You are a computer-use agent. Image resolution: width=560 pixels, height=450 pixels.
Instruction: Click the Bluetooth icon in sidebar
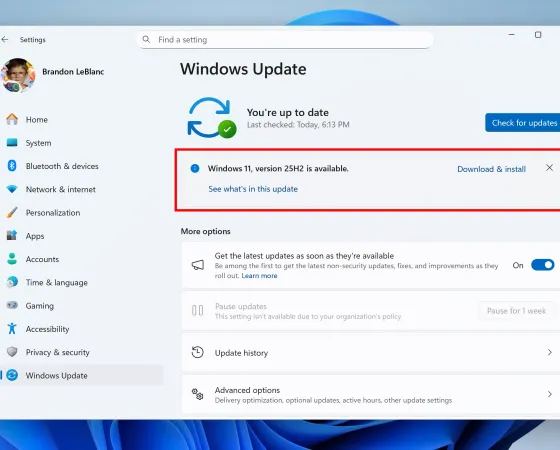12,166
